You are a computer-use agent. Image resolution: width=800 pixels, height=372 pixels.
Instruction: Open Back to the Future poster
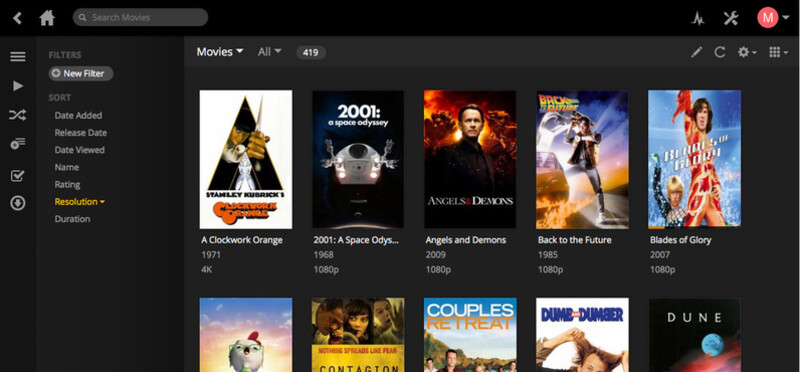pos(582,159)
